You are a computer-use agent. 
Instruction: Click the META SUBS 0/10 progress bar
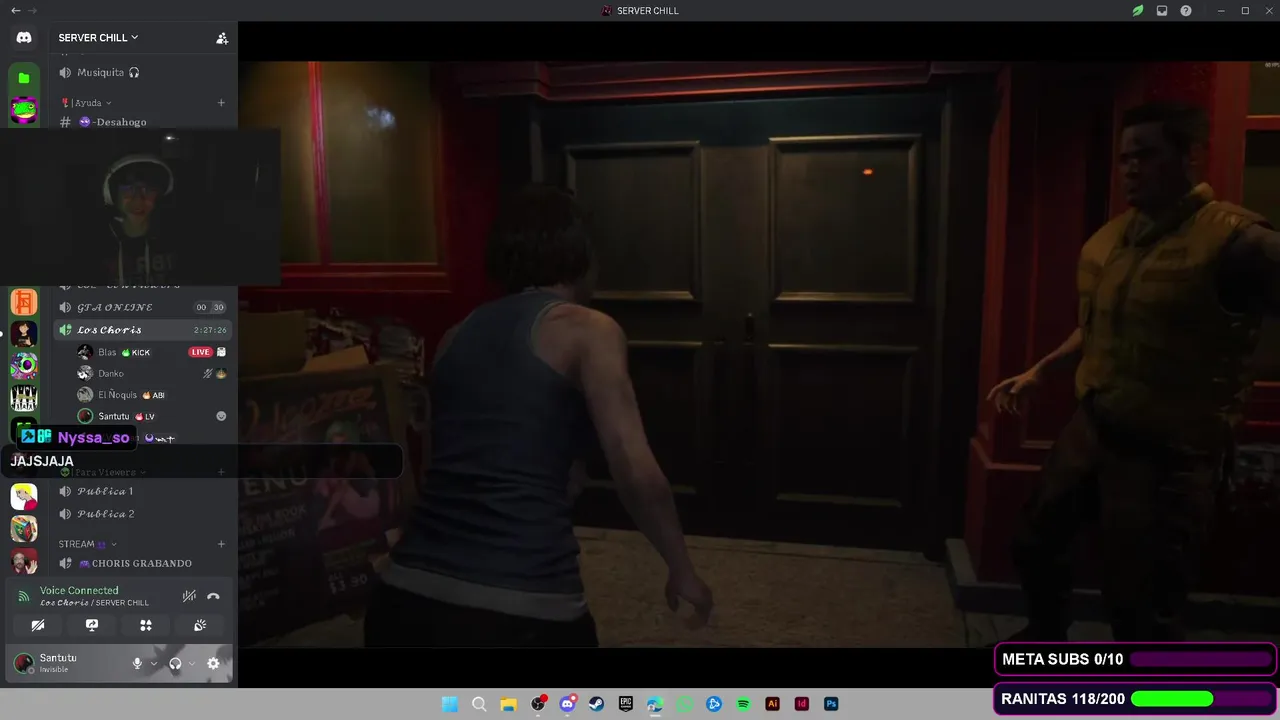1201,659
